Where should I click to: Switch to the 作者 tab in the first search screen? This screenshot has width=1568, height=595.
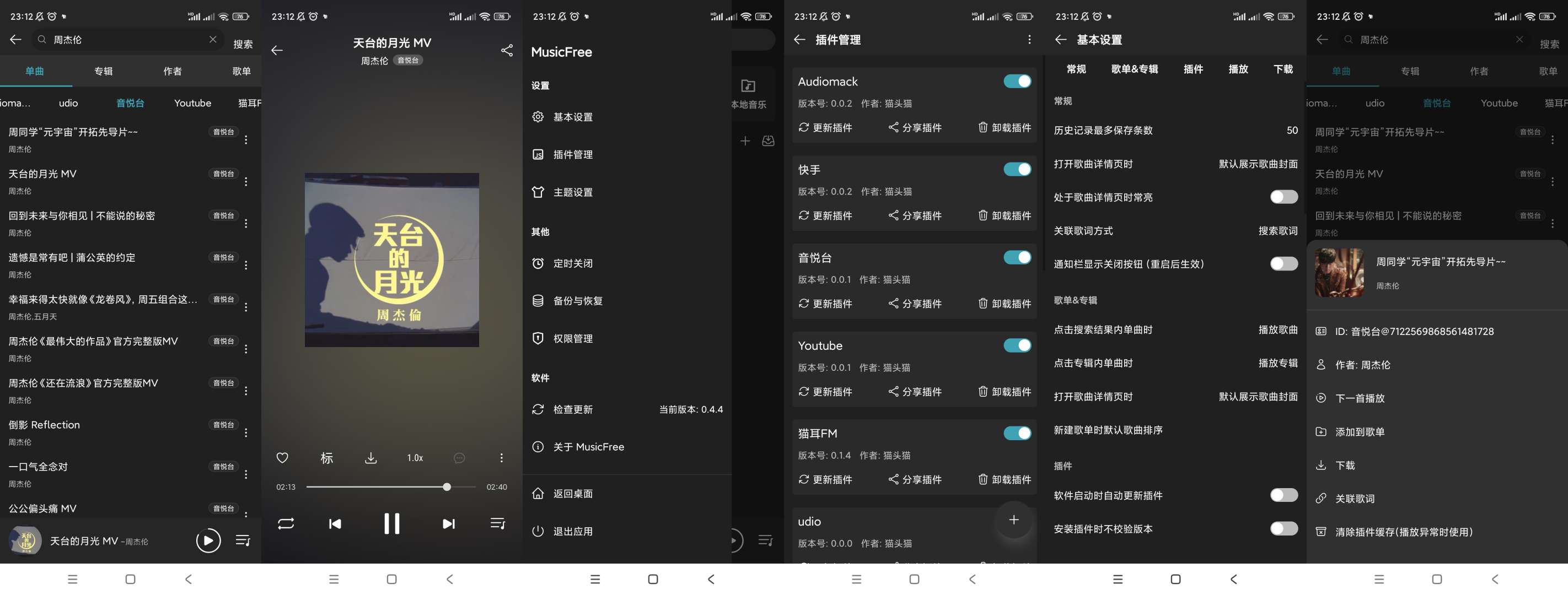(x=172, y=71)
